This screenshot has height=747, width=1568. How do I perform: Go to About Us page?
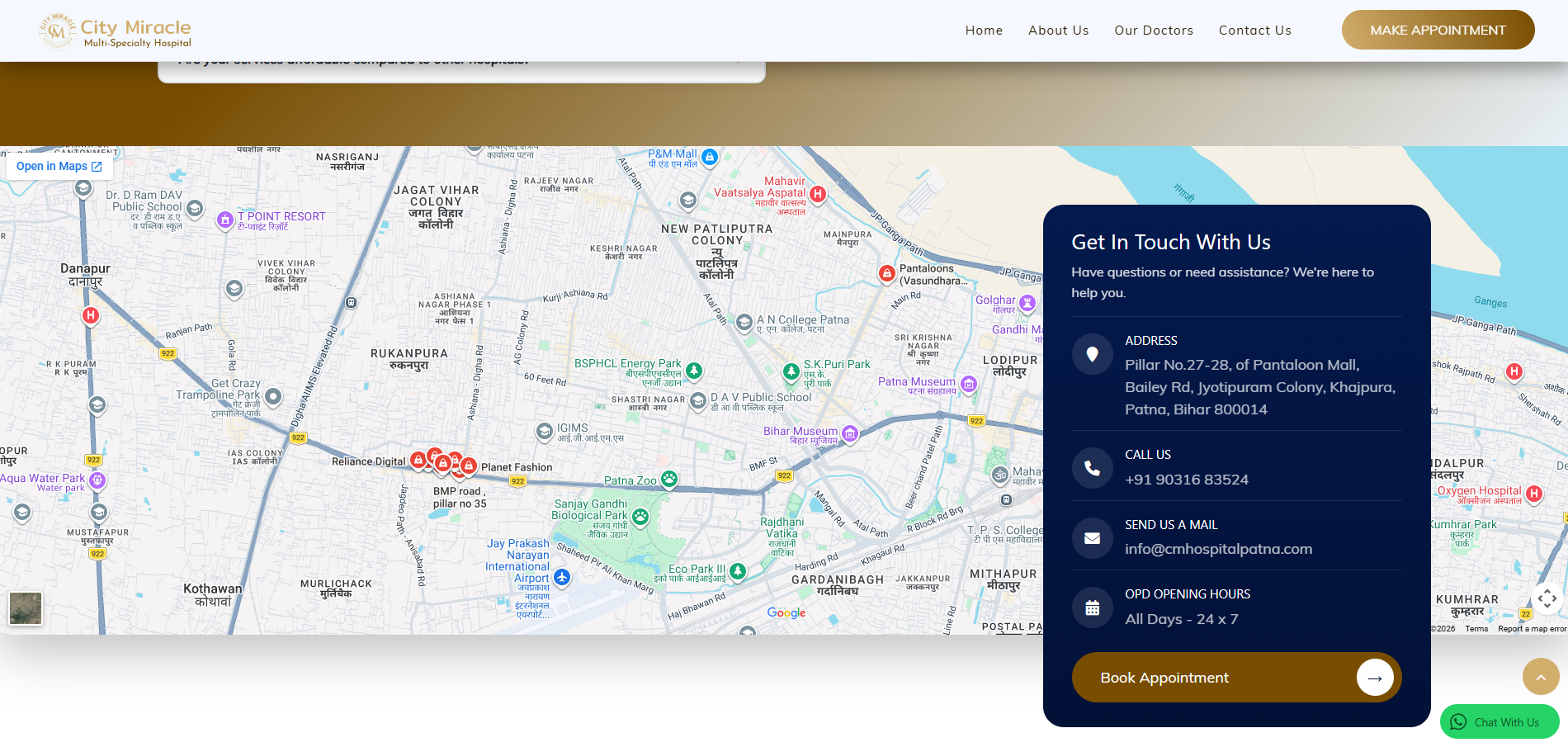(1058, 31)
